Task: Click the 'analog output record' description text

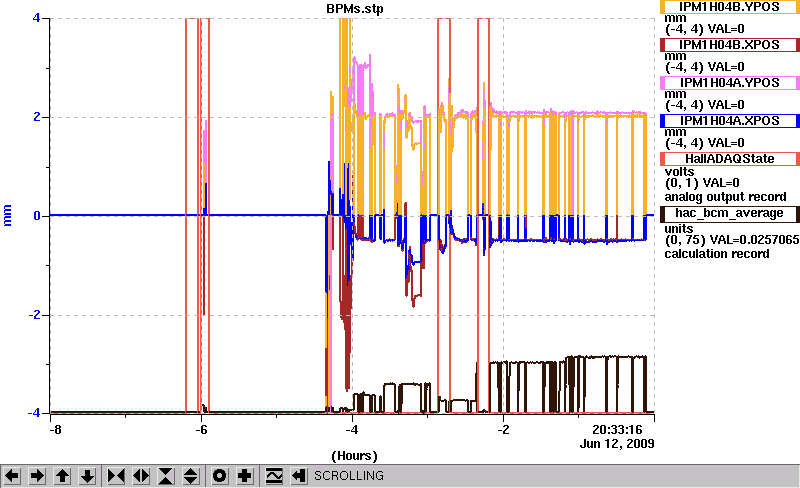Action: click(x=725, y=197)
